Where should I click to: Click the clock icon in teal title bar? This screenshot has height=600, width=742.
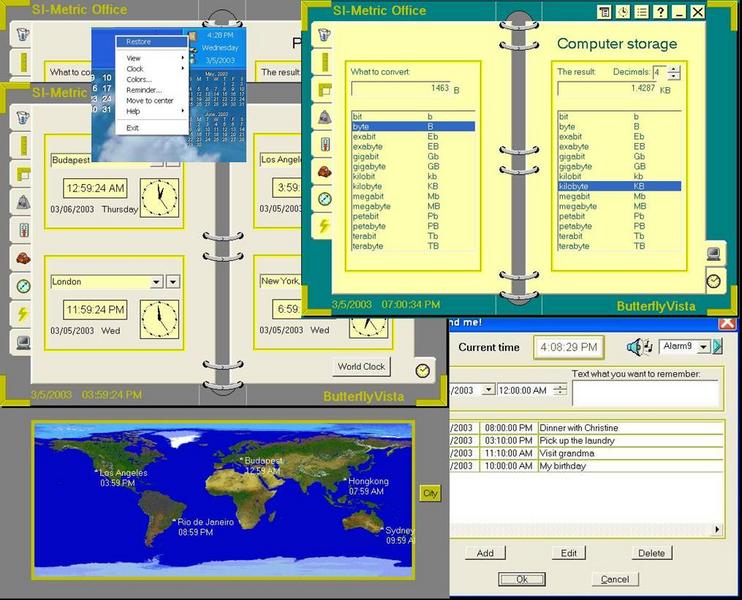(x=623, y=12)
